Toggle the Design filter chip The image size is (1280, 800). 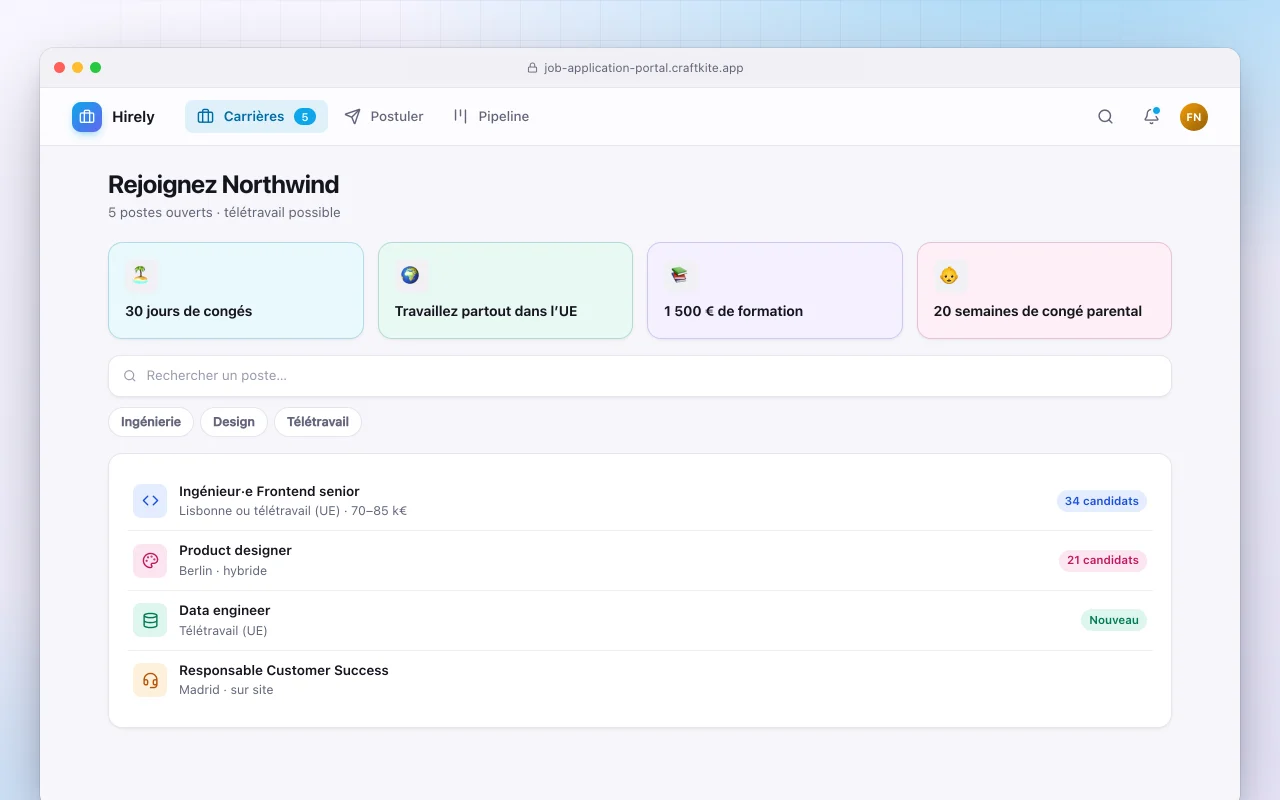pyautogui.click(x=234, y=422)
